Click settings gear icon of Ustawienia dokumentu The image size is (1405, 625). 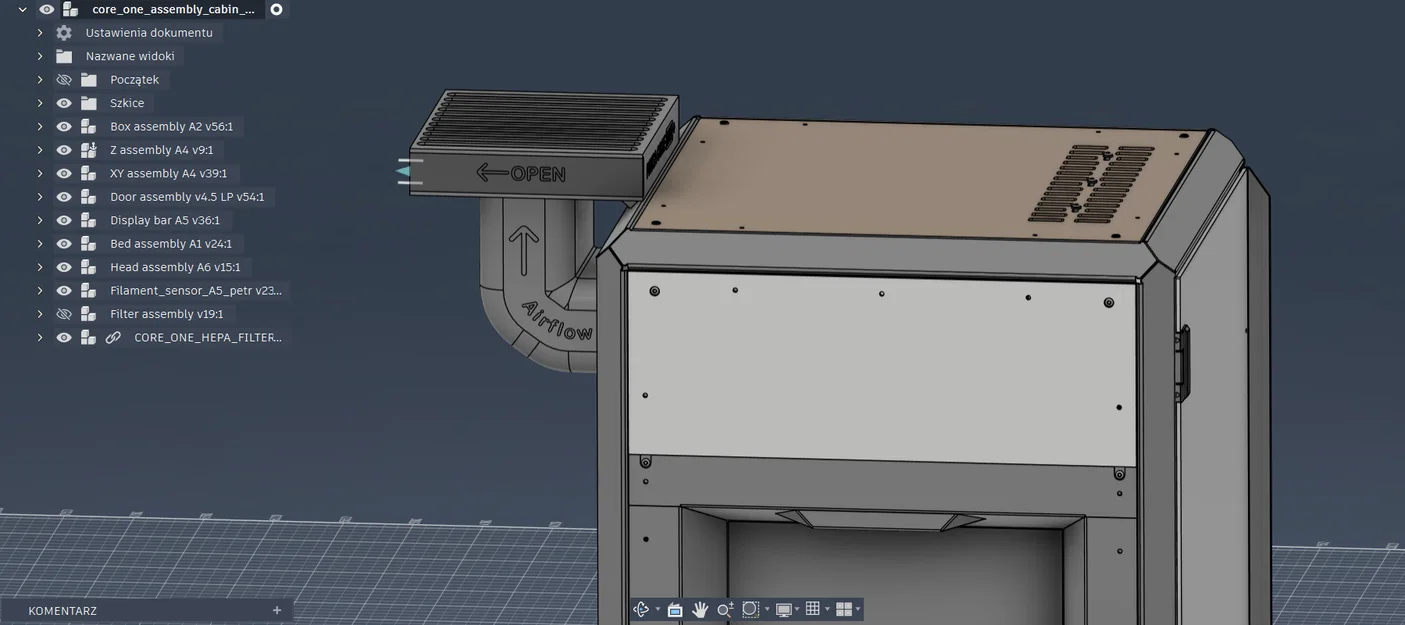(x=64, y=33)
